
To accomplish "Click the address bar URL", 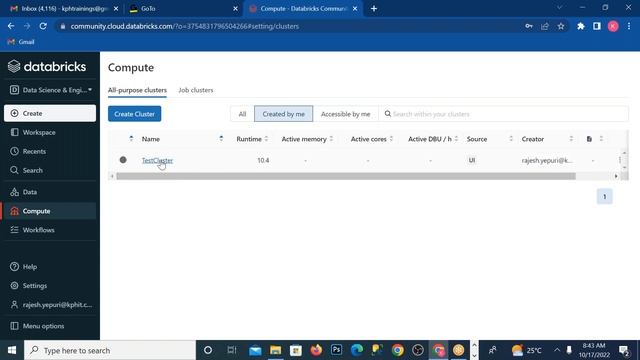I will [184, 26].
